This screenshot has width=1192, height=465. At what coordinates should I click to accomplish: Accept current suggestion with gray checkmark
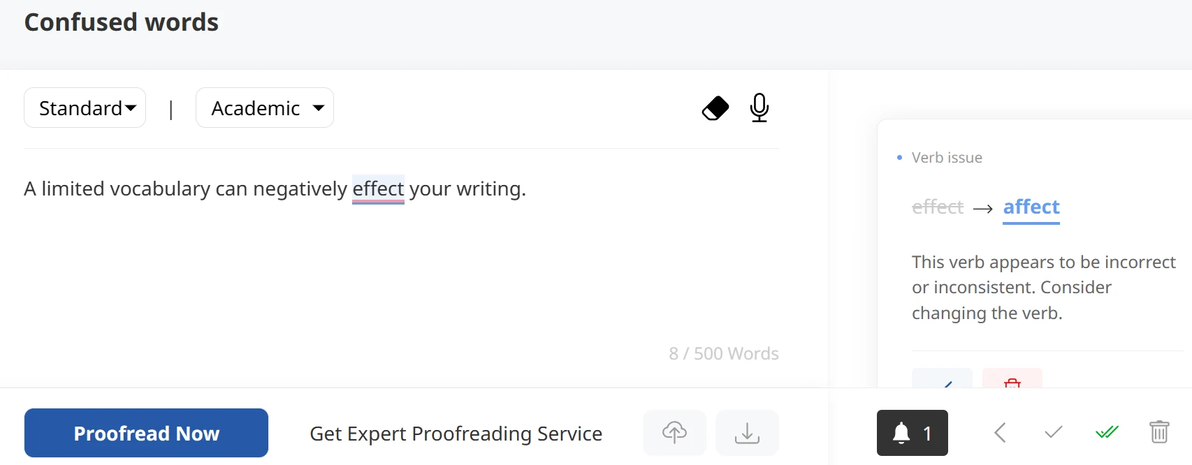coord(1053,433)
